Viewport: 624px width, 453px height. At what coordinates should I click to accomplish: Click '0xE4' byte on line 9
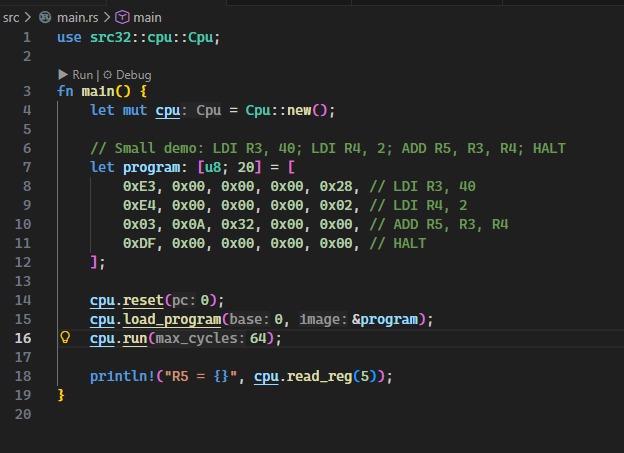139,205
